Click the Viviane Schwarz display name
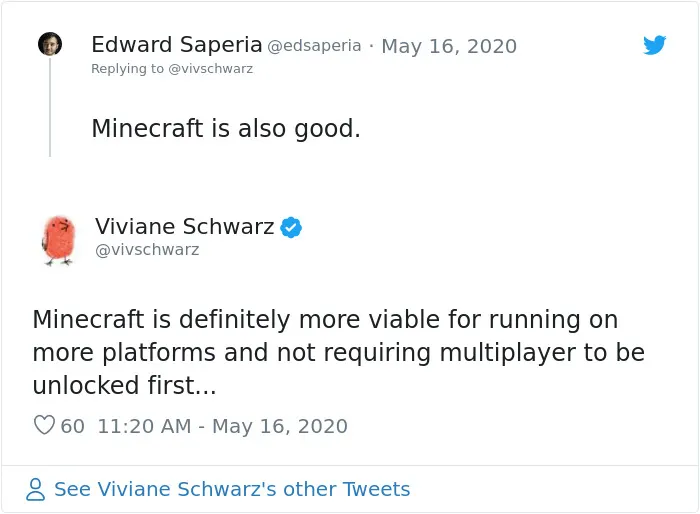The width and height of the screenshot is (700, 514). coord(184,226)
